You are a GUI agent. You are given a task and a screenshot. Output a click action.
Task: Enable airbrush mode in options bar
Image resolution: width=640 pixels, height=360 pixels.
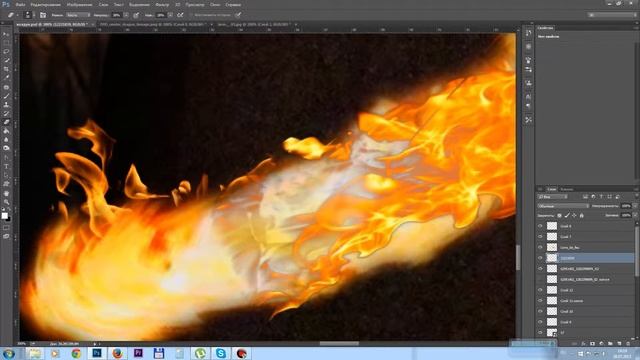click(180, 15)
